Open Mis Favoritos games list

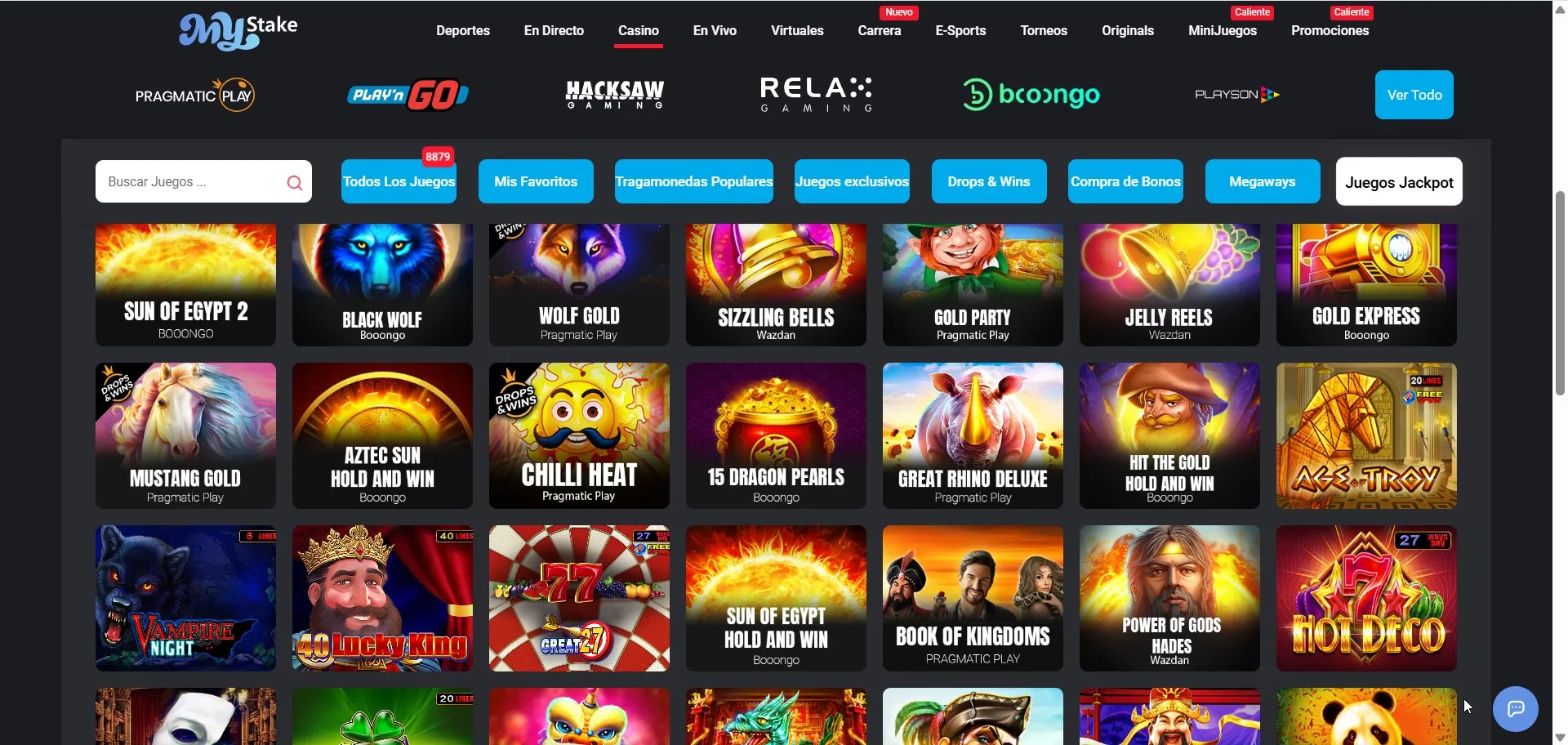coord(536,181)
